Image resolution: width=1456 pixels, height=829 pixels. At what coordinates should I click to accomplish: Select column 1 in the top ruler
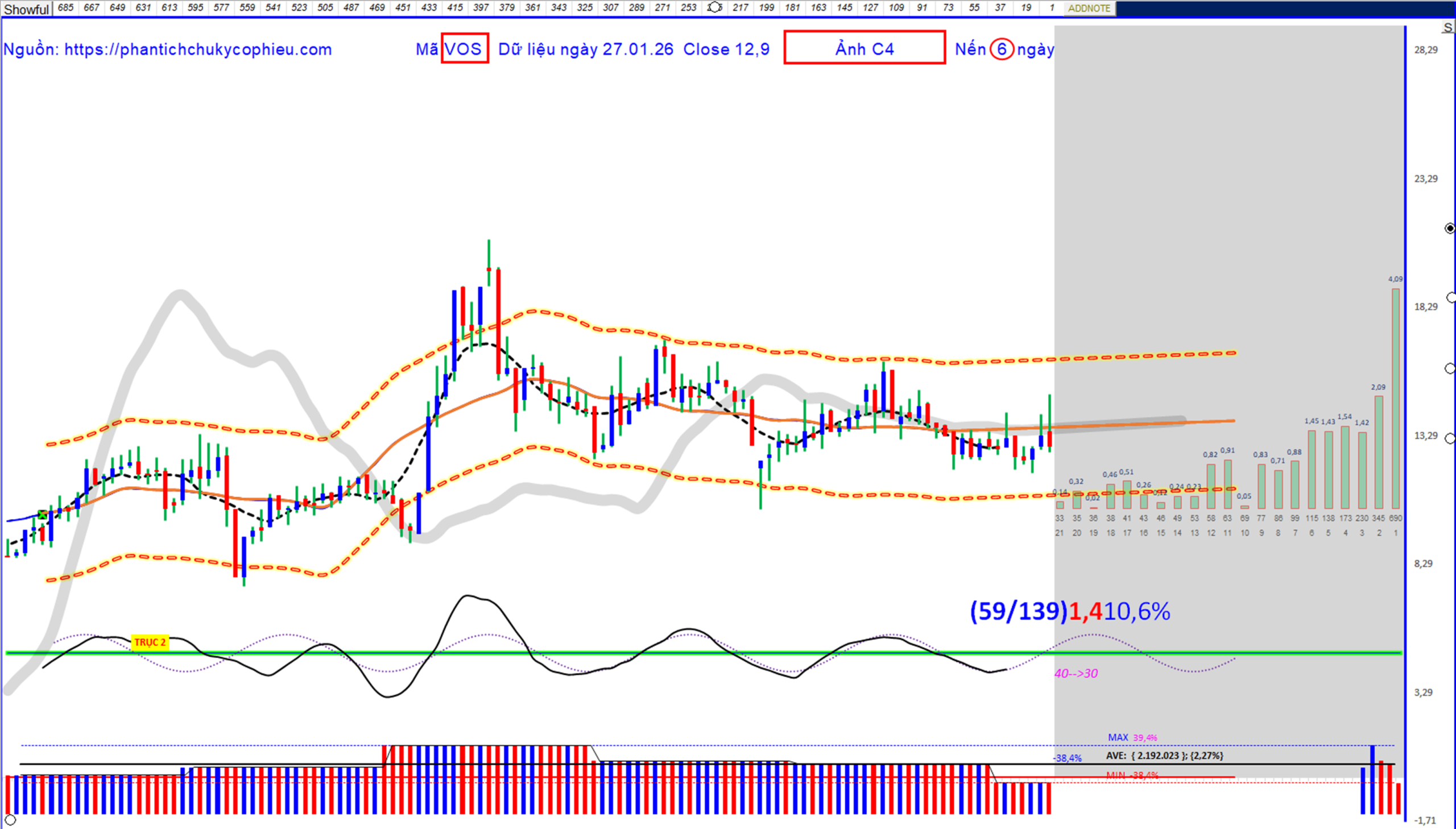click(x=1051, y=8)
